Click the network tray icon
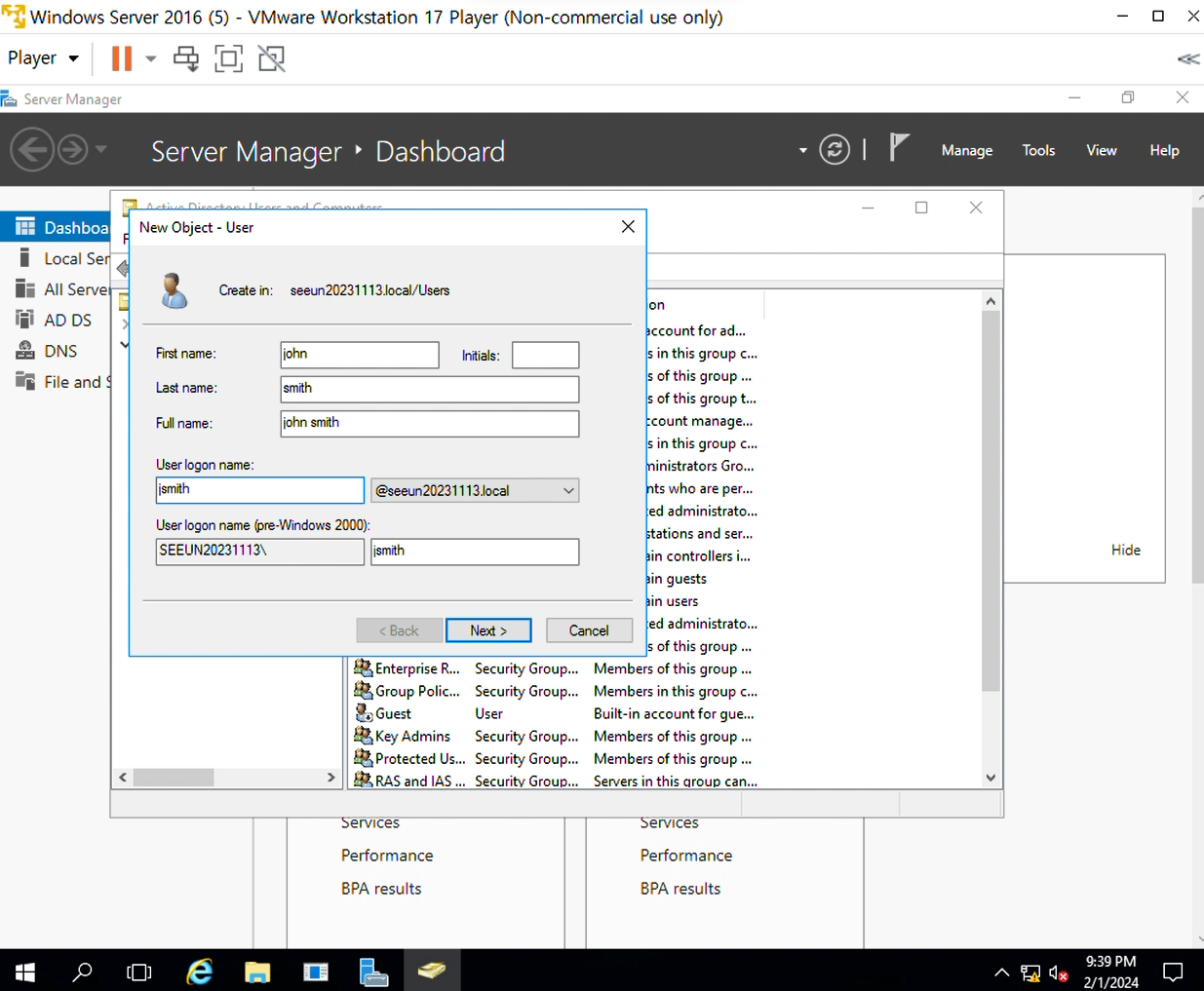 coord(1030,972)
